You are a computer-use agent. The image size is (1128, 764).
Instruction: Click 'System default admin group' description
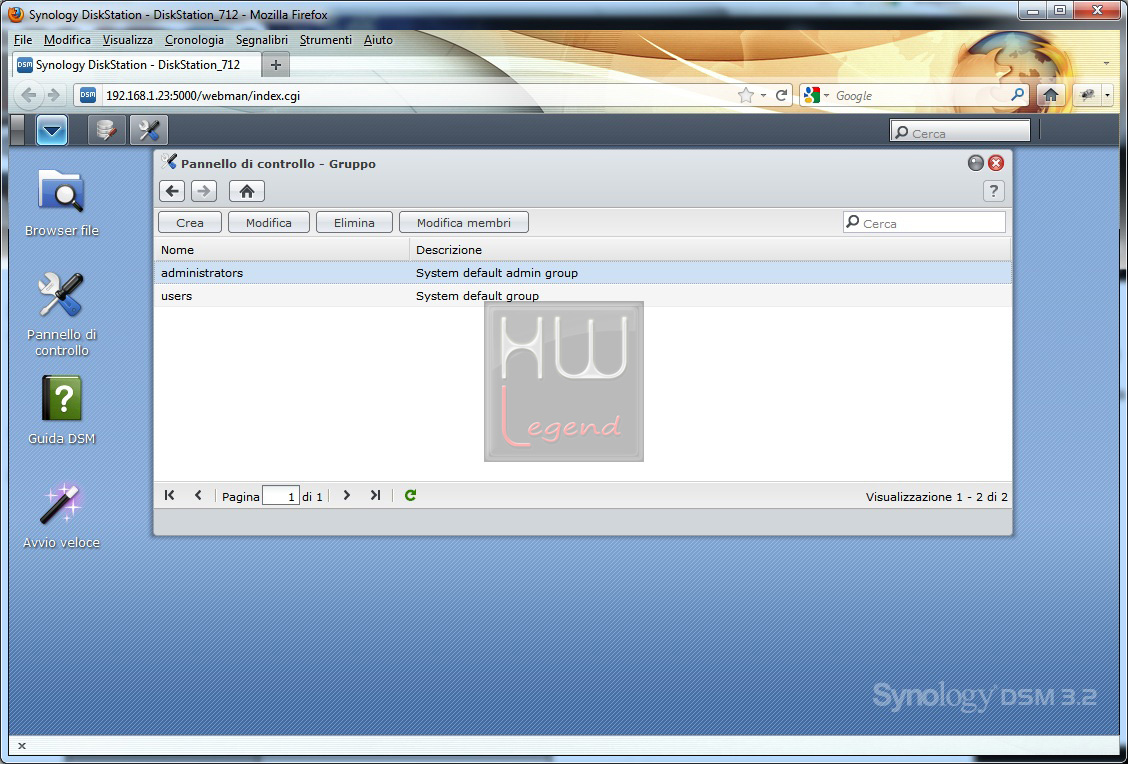click(496, 273)
